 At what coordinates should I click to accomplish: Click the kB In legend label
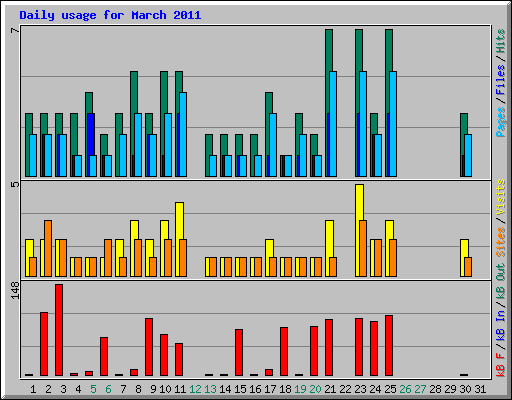(501, 325)
